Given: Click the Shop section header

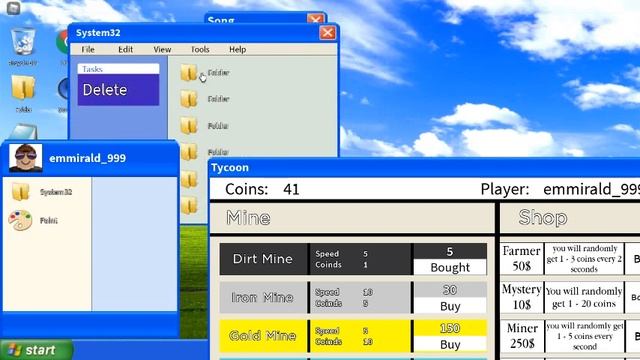Looking at the screenshot, I should pyautogui.click(x=543, y=218).
